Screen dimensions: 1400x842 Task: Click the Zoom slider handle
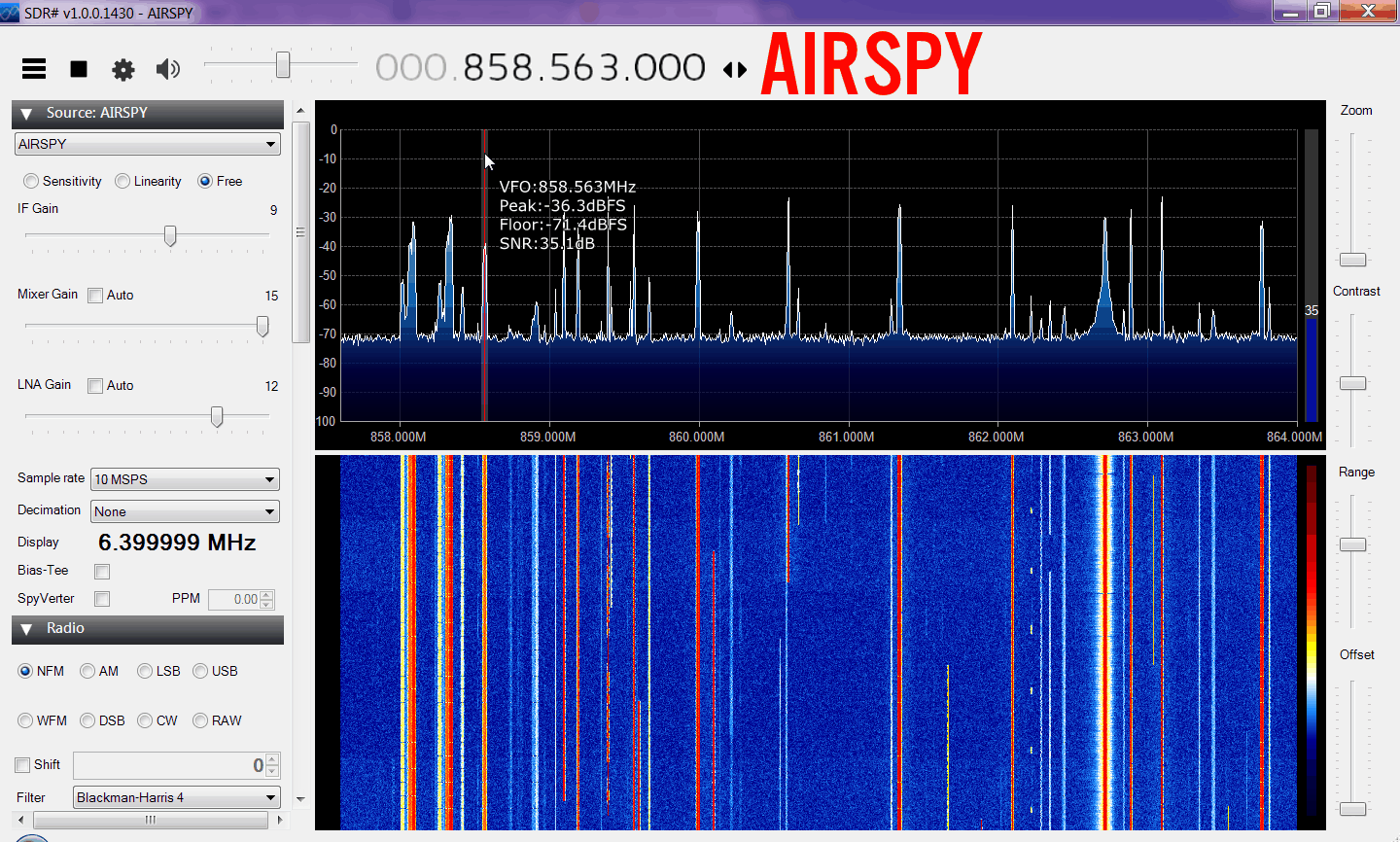coord(1352,260)
